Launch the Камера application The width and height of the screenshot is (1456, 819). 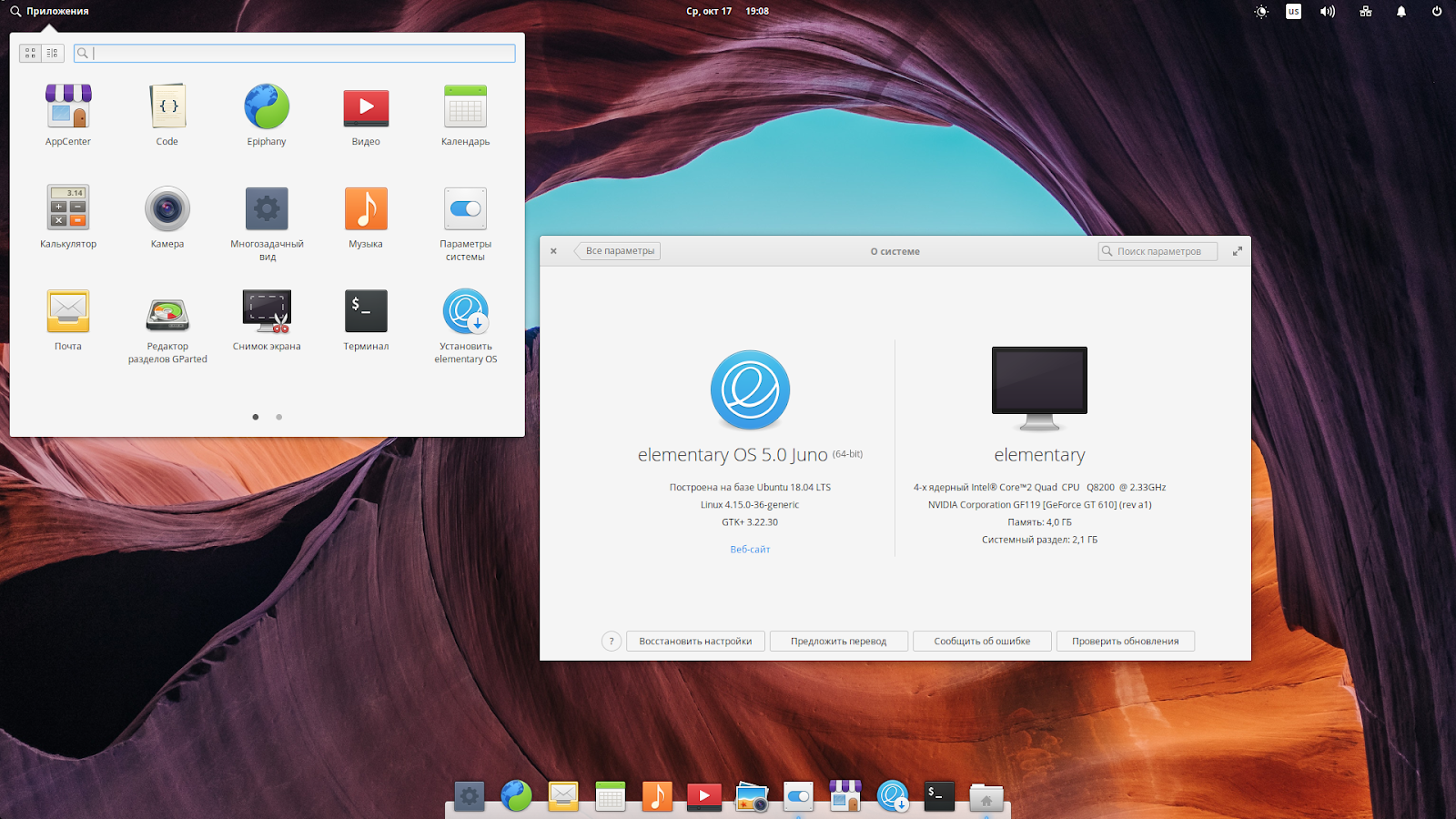tap(167, 211)
